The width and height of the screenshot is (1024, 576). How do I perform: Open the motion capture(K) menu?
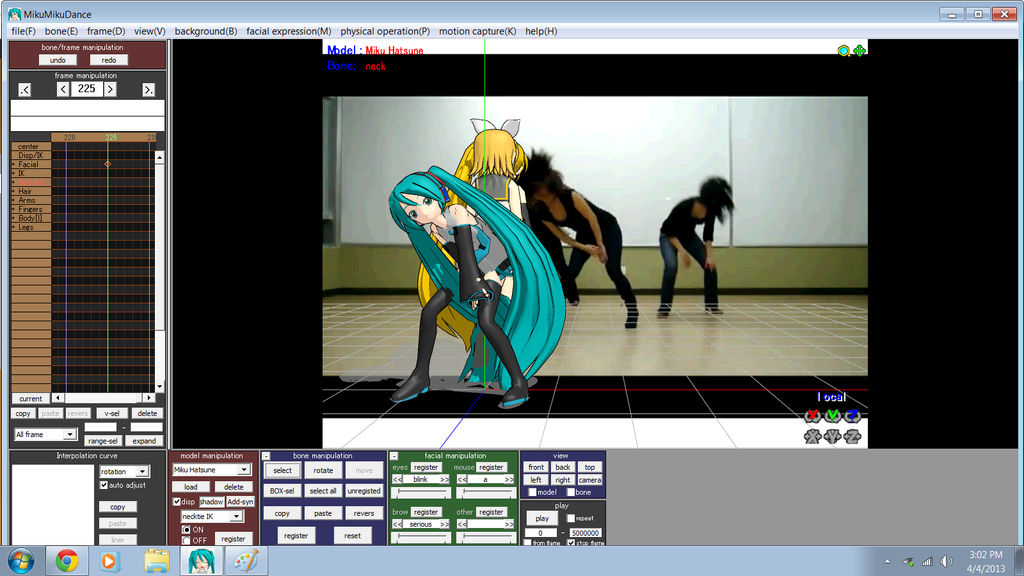[477, 31]
